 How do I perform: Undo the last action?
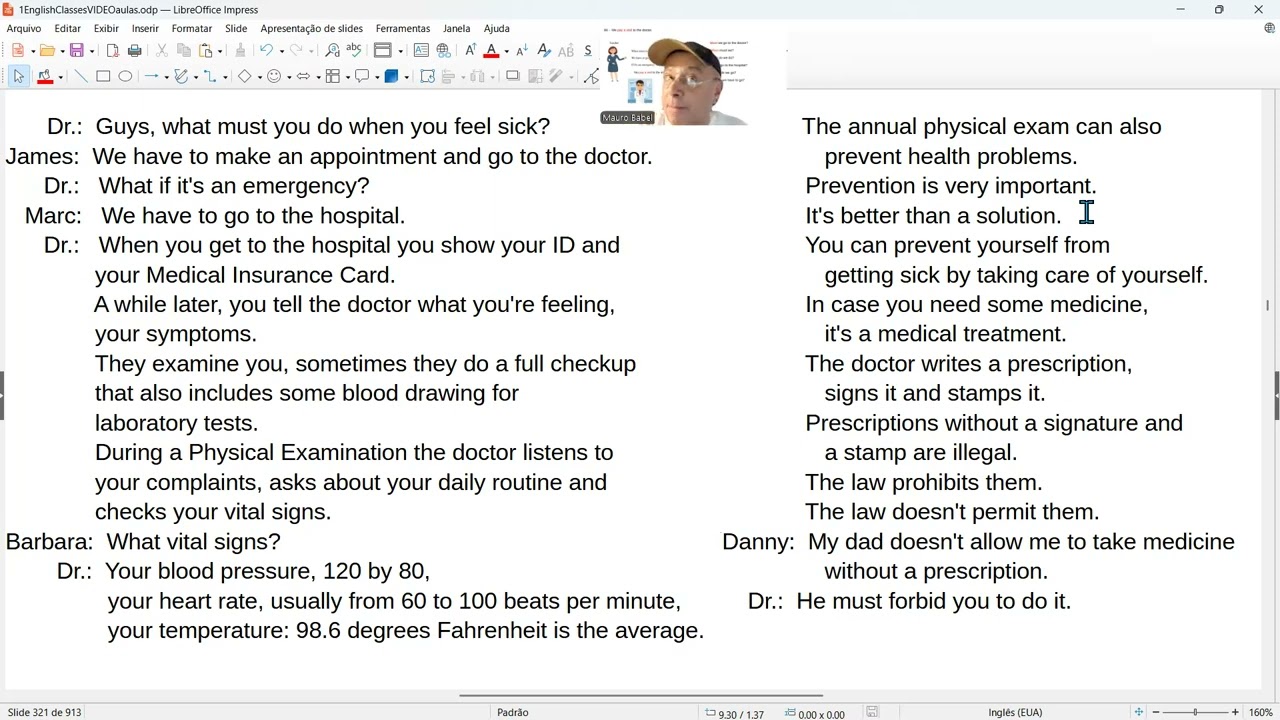pos(266,50)
